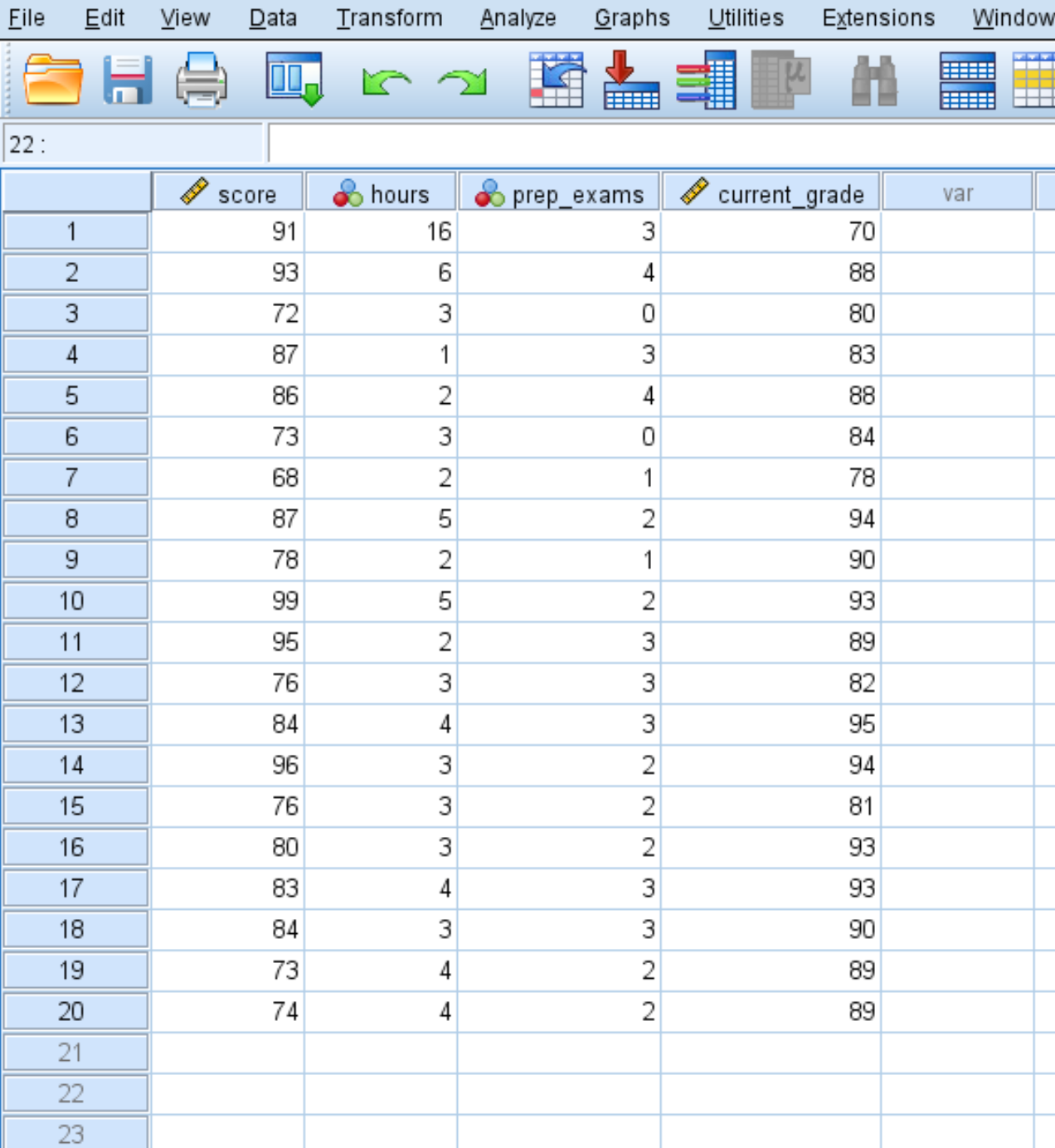Click score cell 73 in row 19
This screenshot has height=1148, width=1055.
coord(228,970)
